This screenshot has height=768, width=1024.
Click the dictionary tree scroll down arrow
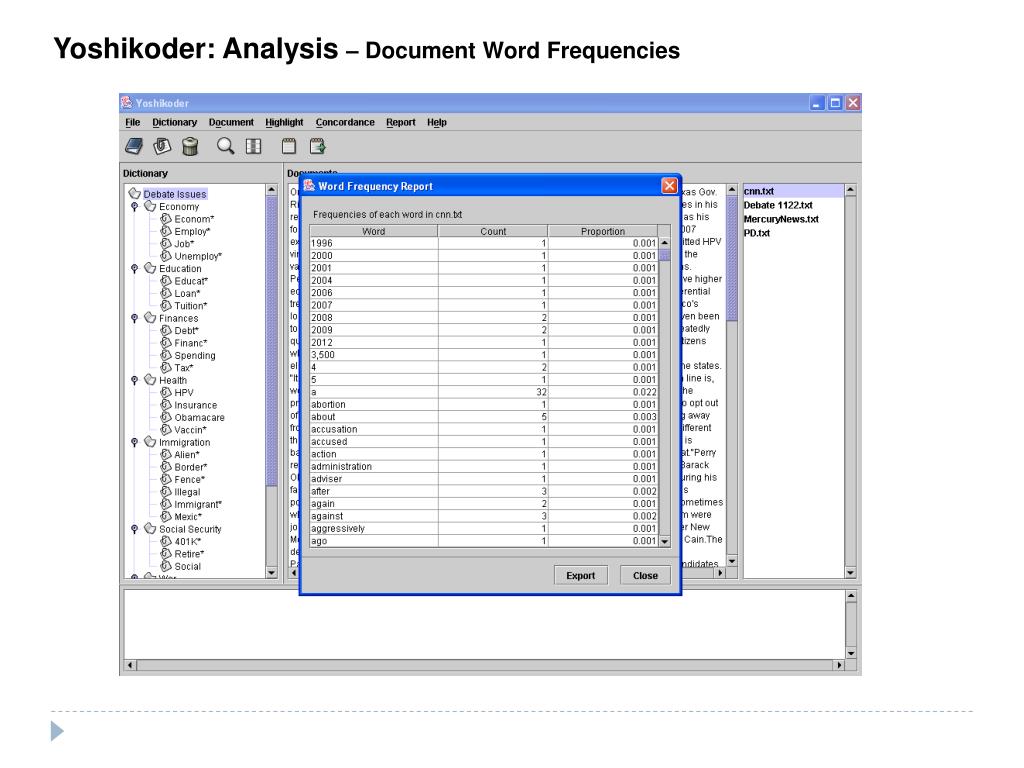272,573
